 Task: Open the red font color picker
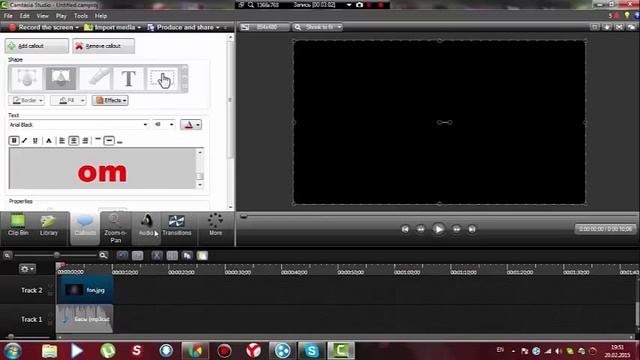pos(191,124)
